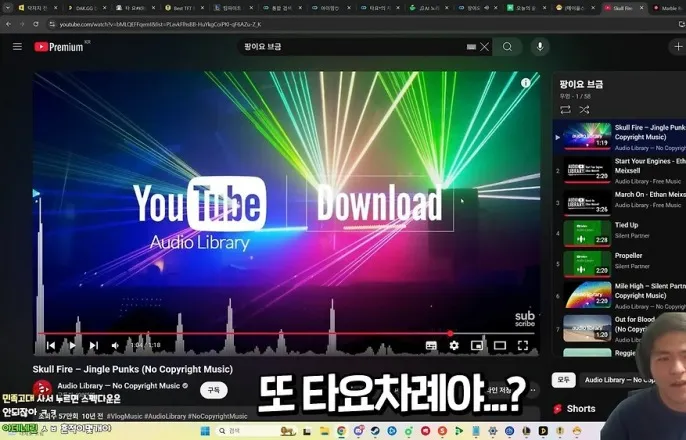Focus the search field with 팡이요 브금
The width and height of the screenshot is (686, 440).
[352, 47]
